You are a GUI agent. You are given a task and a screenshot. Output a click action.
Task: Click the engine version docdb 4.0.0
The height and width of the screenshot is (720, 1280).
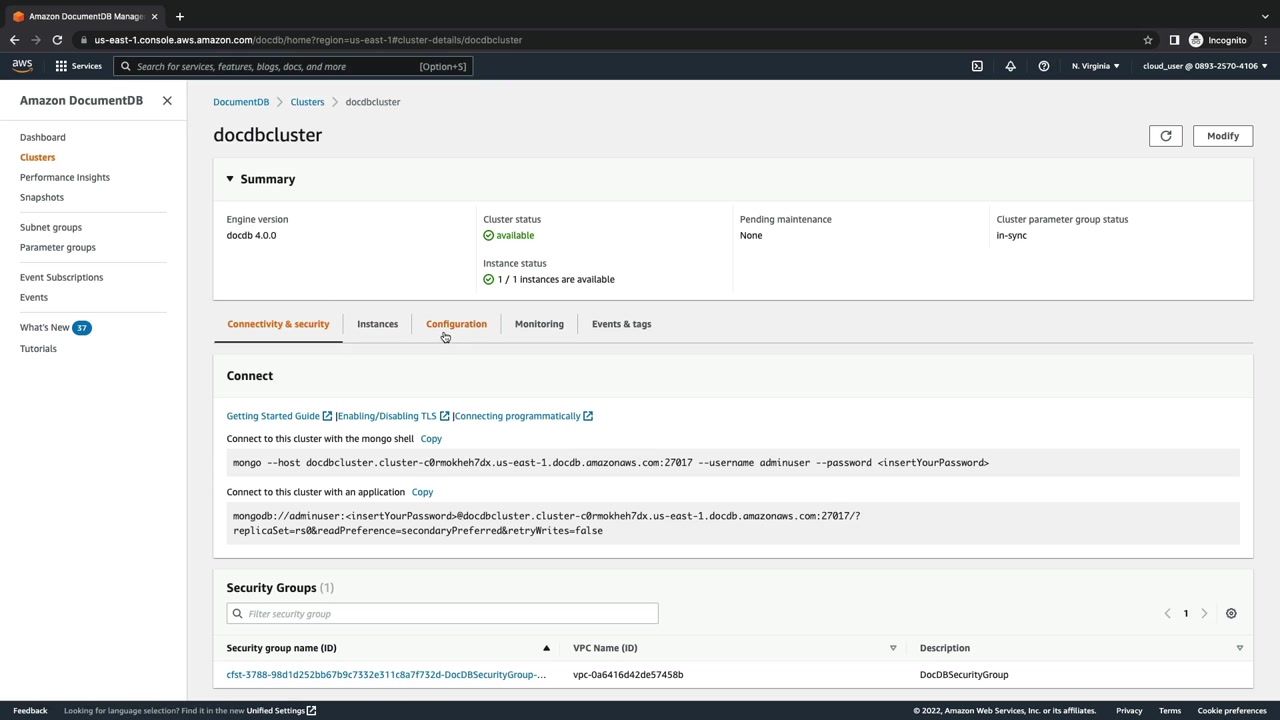251,236
